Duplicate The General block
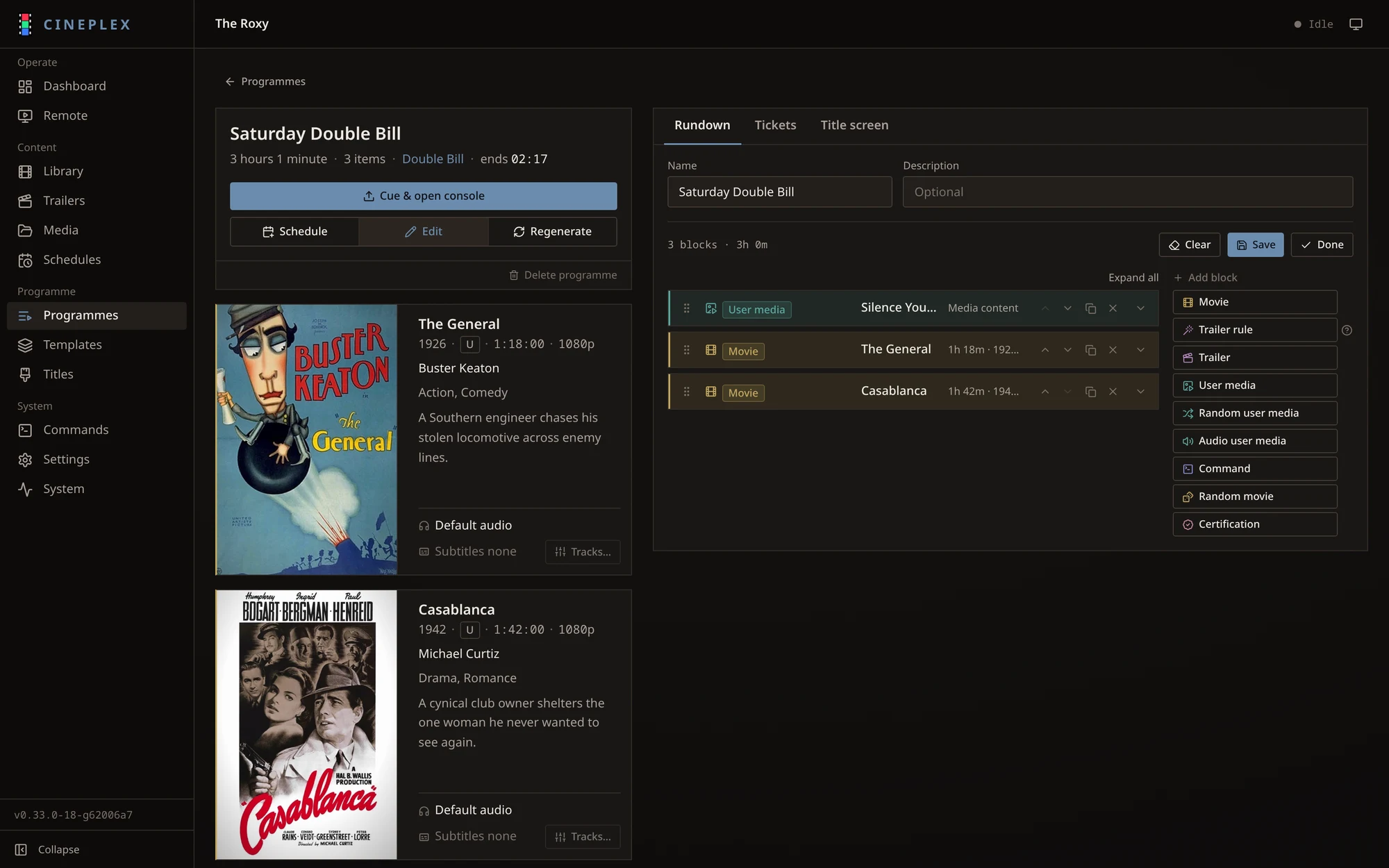1389x868 pixels. (1090, 350)
